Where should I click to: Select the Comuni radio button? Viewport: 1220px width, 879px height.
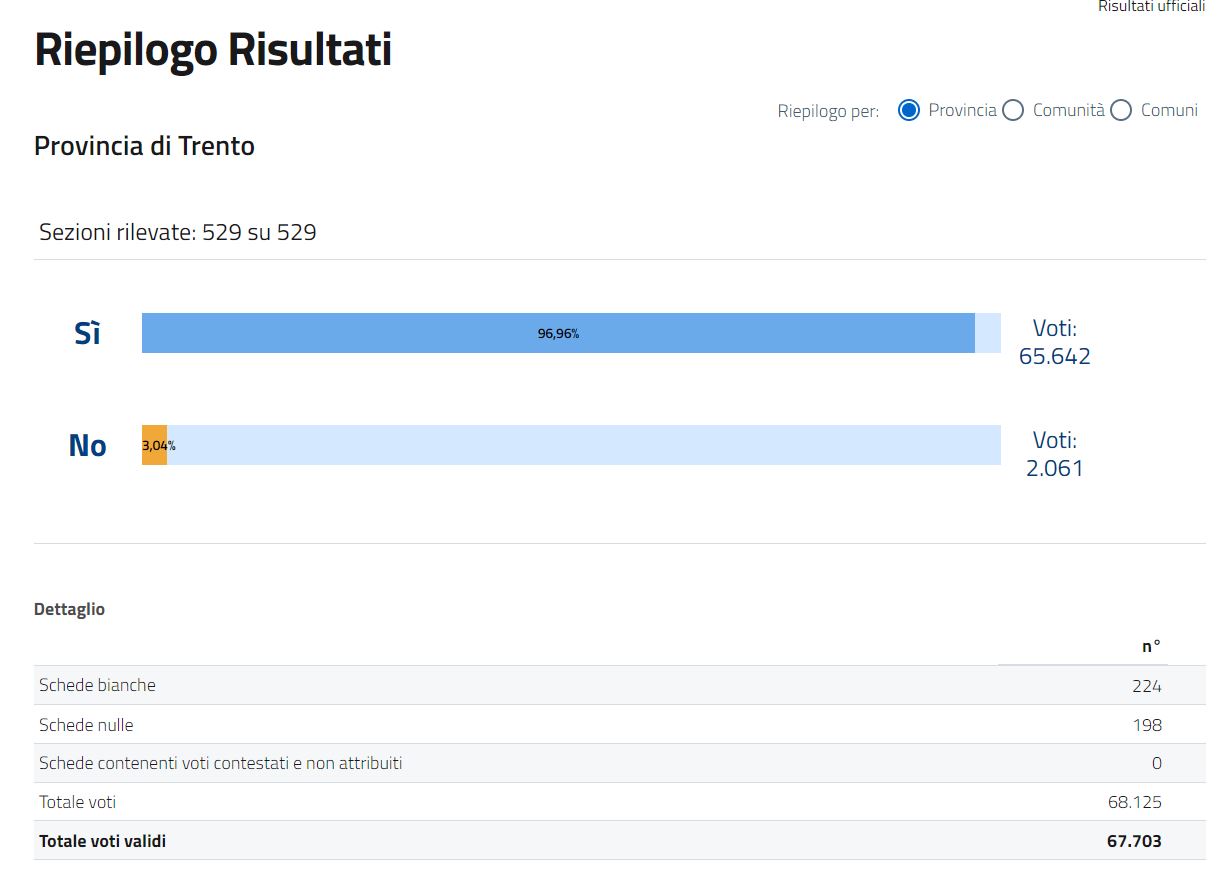click(1121, 110)
